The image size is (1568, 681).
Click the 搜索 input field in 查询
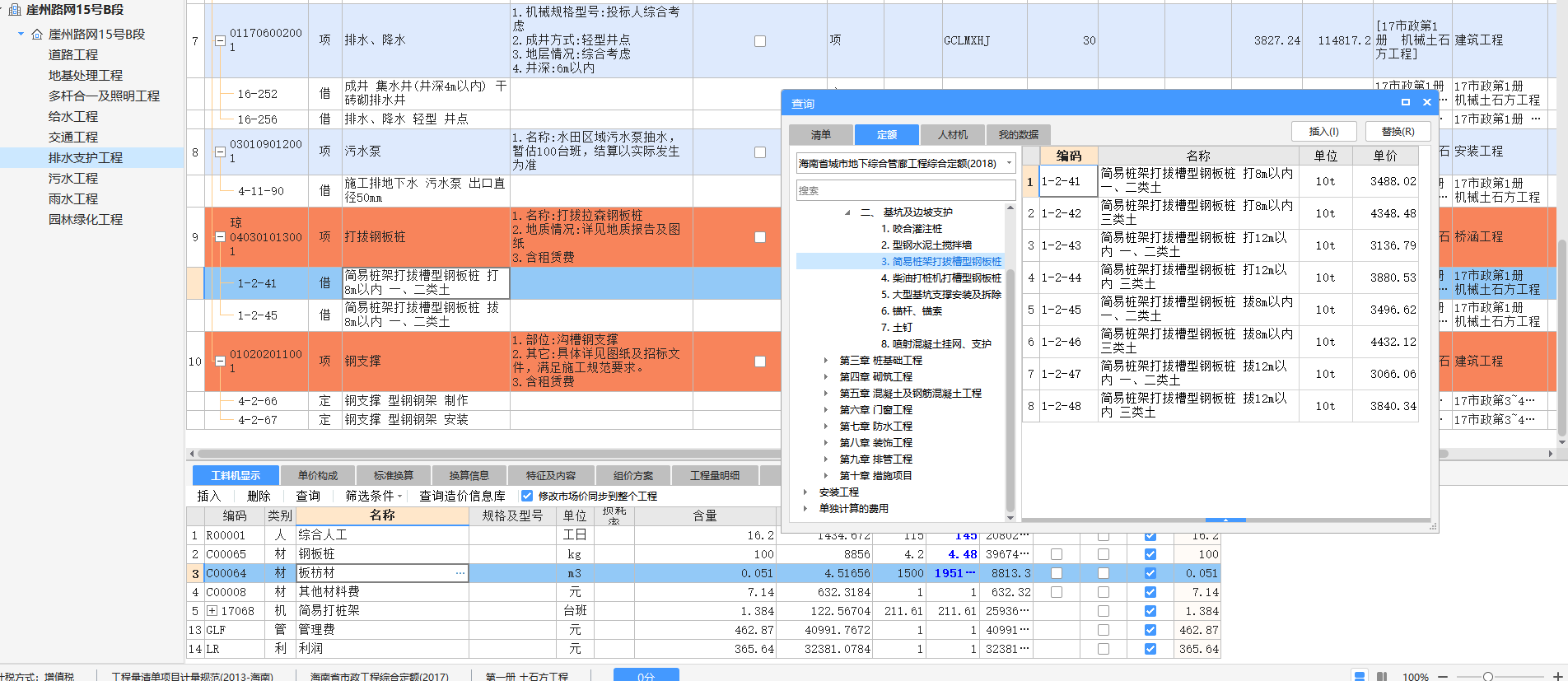coord(905,190)
